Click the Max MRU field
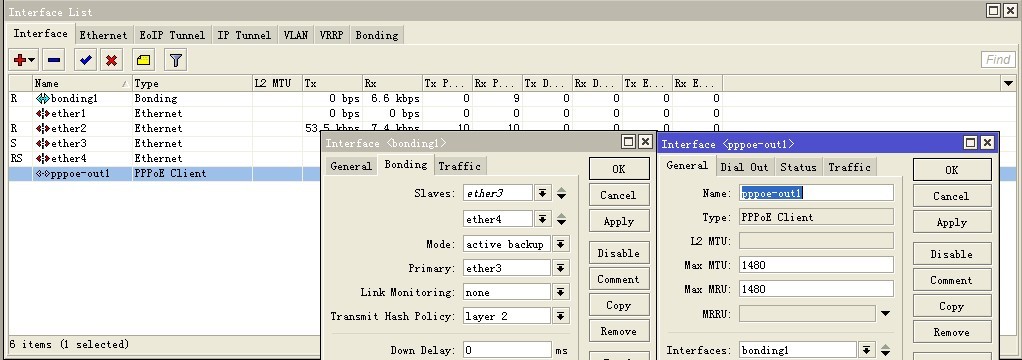 point(816,289)
